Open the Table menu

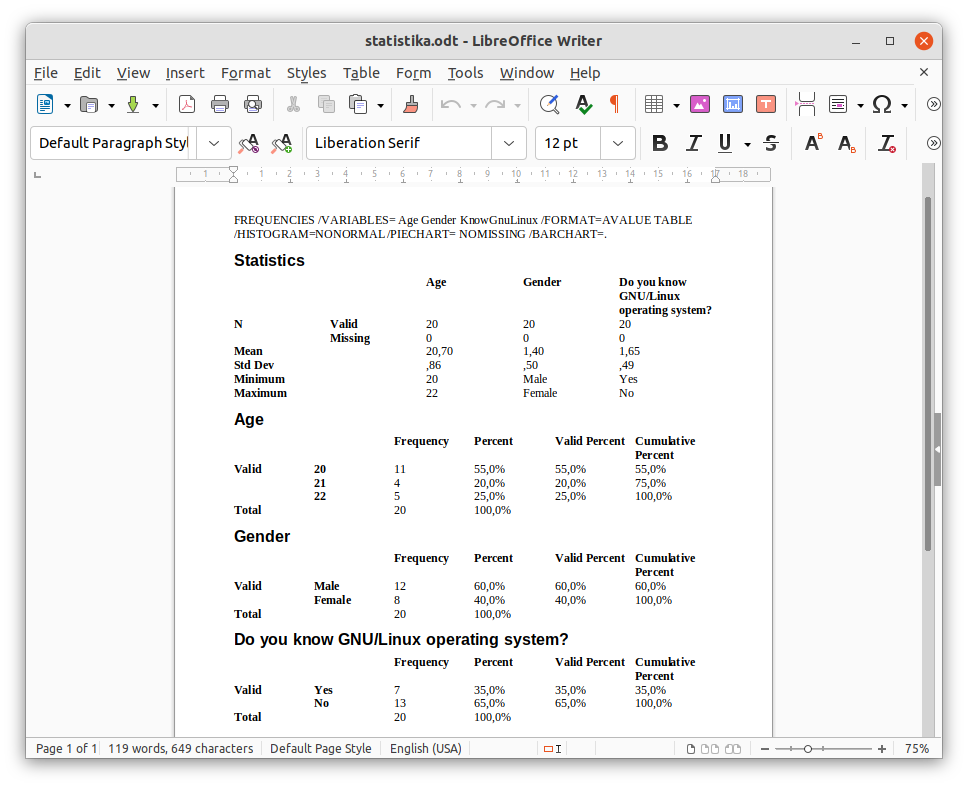pyautogui.click(x=361, y=73)
